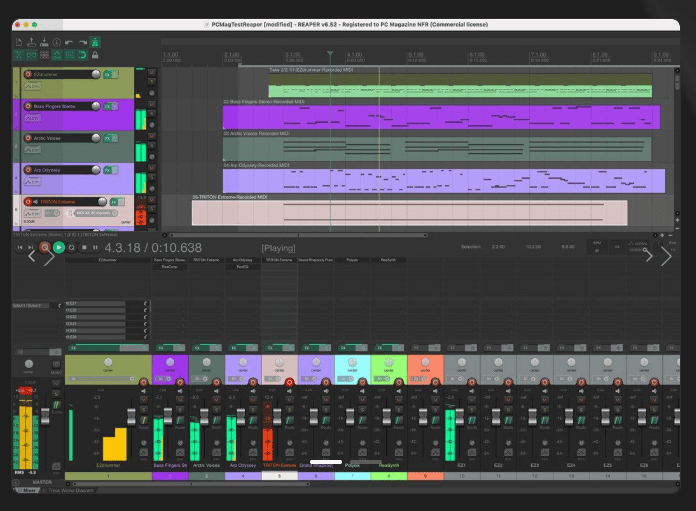Click the selection end field 10.2.00
696x511 pixels.
coord(533,246)
